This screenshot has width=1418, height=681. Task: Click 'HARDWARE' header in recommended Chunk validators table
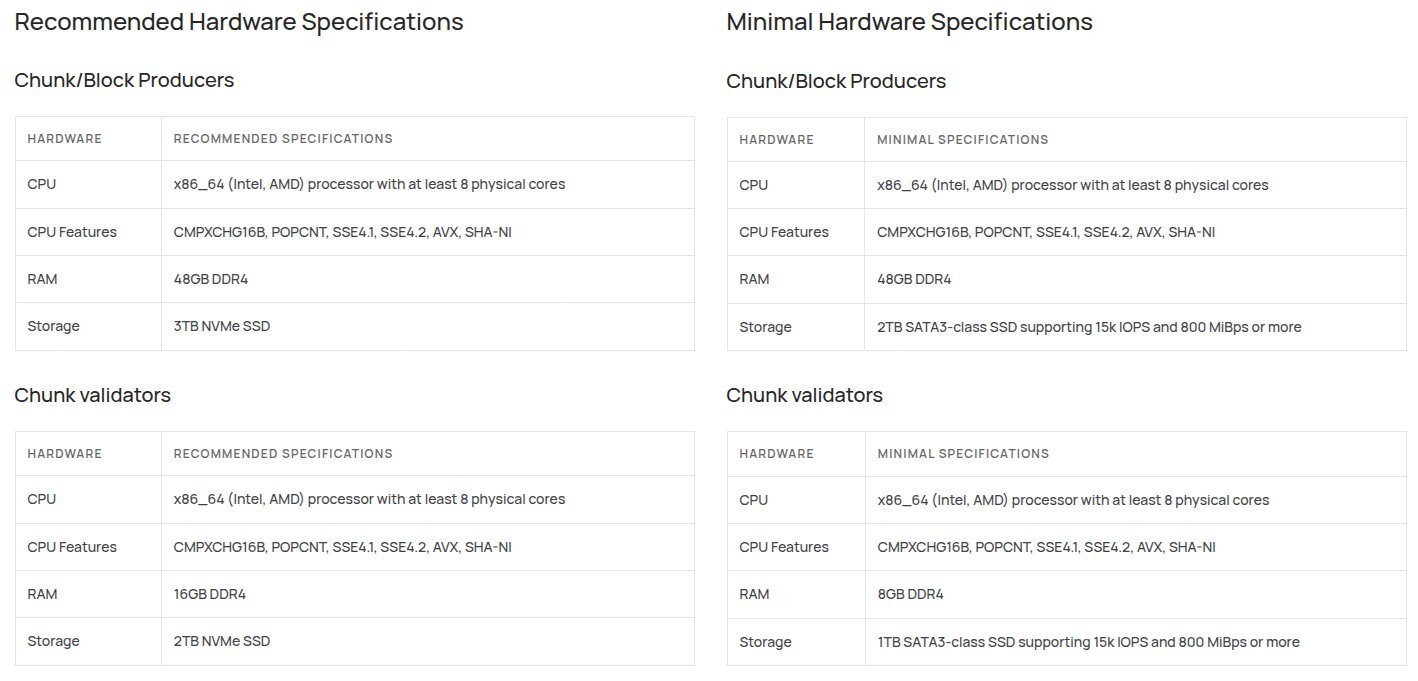tap(65, 454)
